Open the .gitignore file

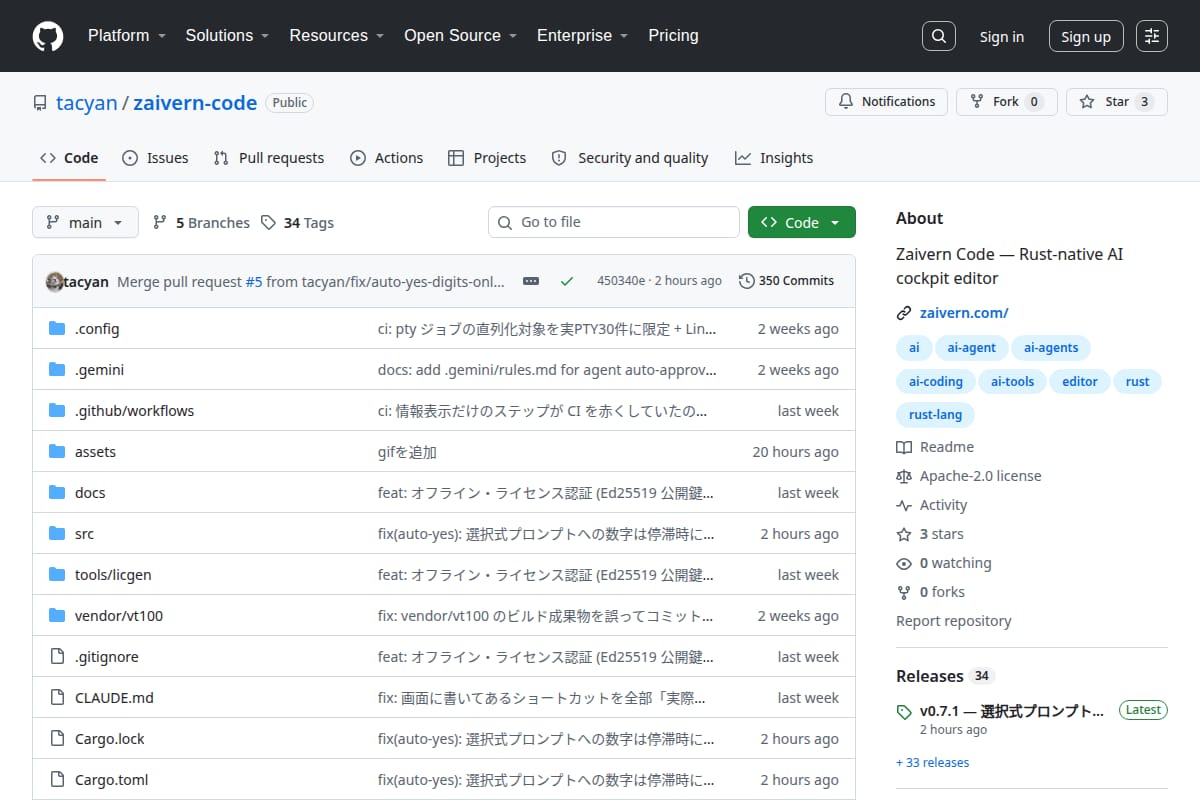(x=106, y=657)
